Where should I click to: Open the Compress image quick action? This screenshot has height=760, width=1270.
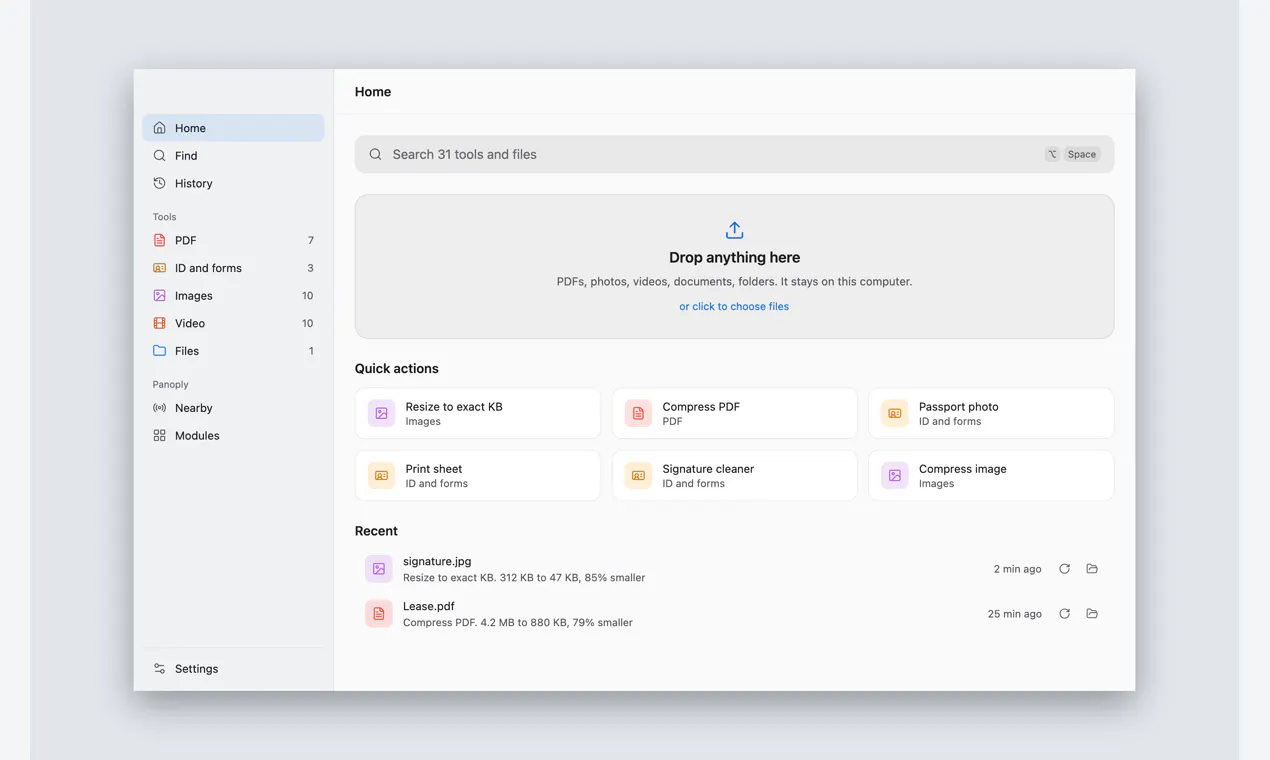pos(991,475)
